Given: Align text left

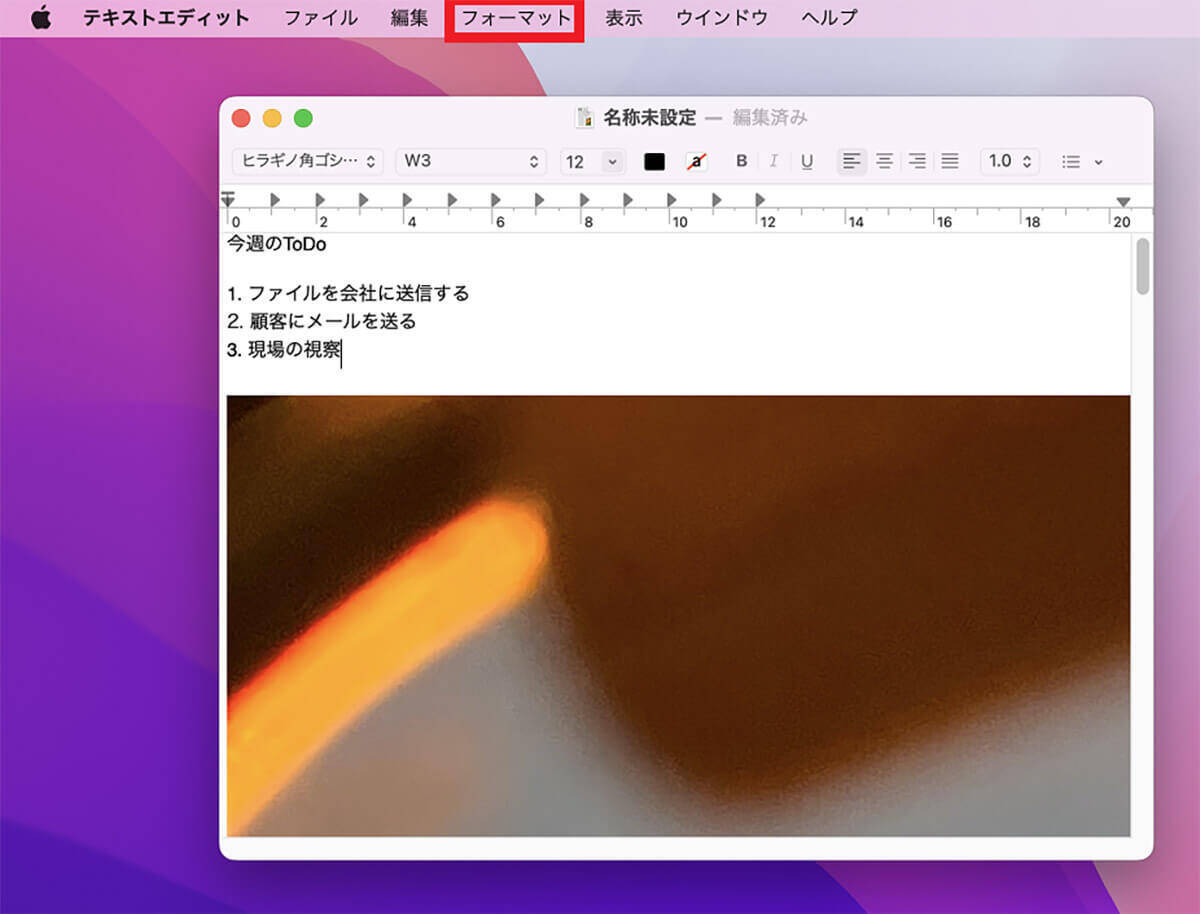Looking at the screenshot, I should click(852, 161).
